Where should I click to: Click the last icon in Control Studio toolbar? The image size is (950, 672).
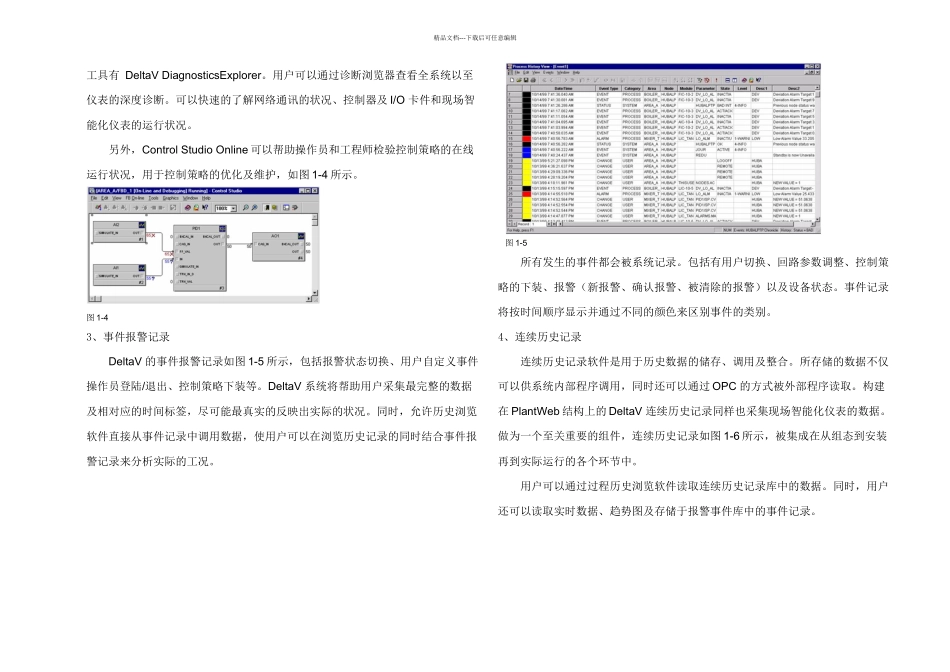(x=294, y=208)
